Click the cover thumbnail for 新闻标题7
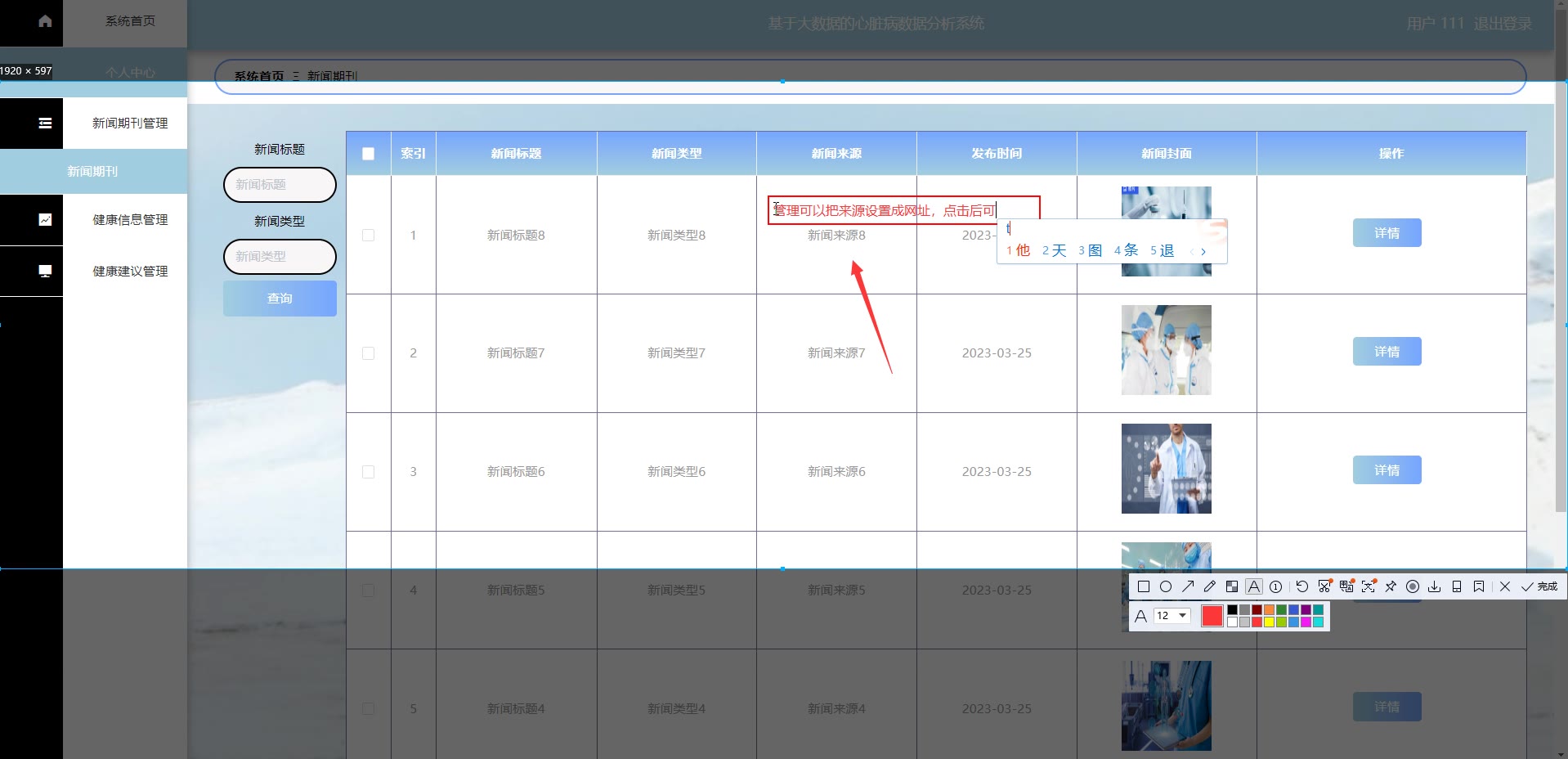Screen dimensions: 1568x759 (x=1167, y=350)
